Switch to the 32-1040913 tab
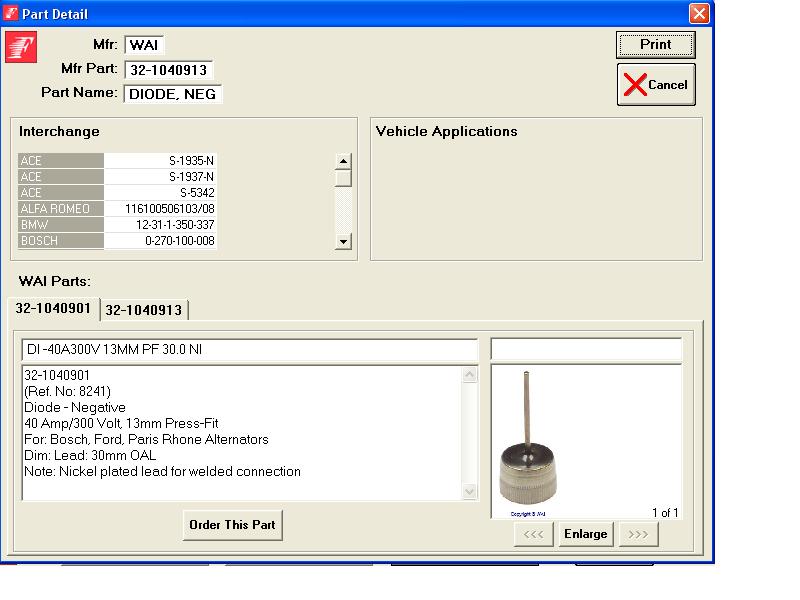 click(x=144, y=310)
